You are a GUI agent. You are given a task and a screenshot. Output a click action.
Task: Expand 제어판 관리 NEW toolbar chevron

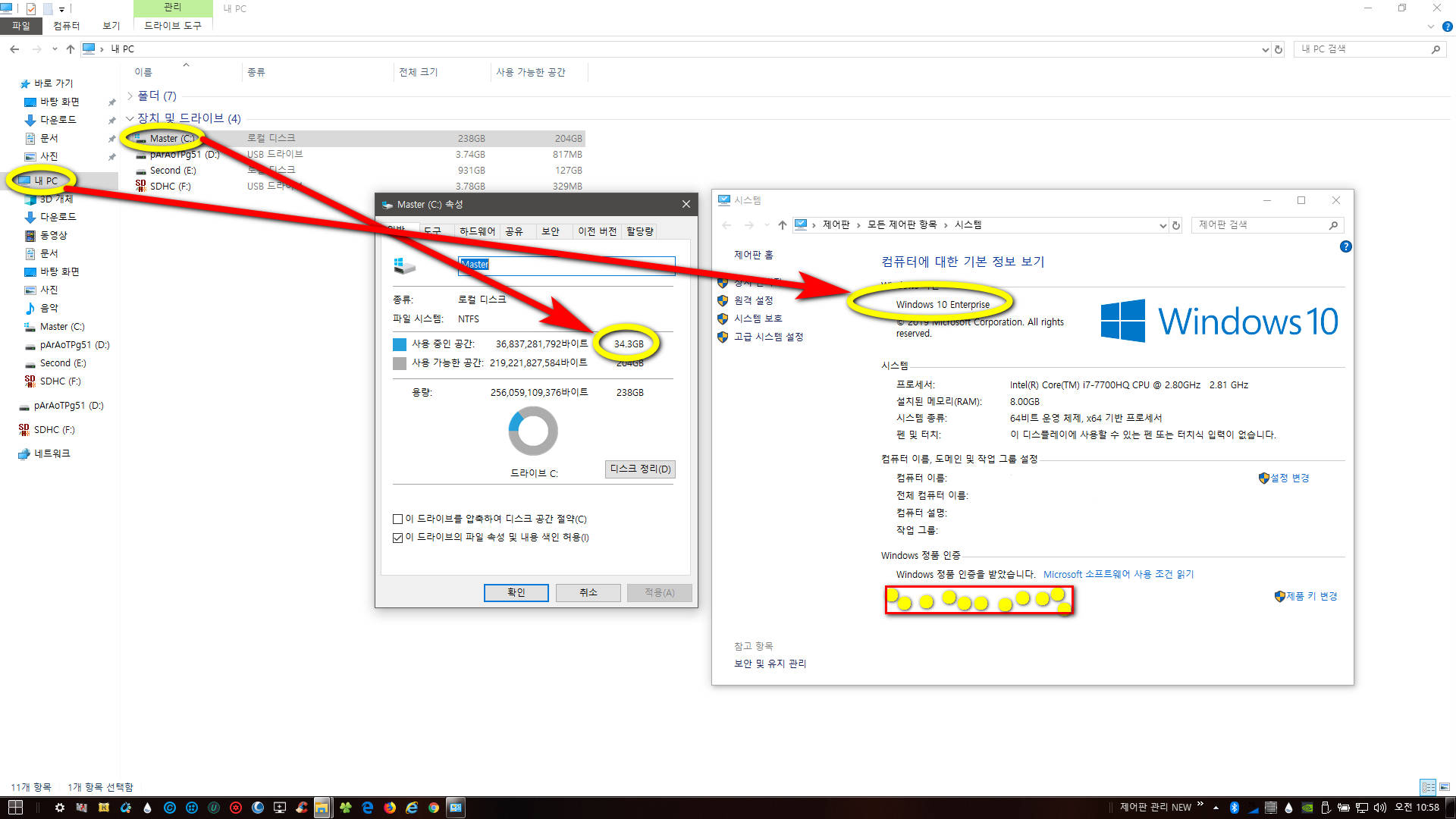click(1200, 805)
